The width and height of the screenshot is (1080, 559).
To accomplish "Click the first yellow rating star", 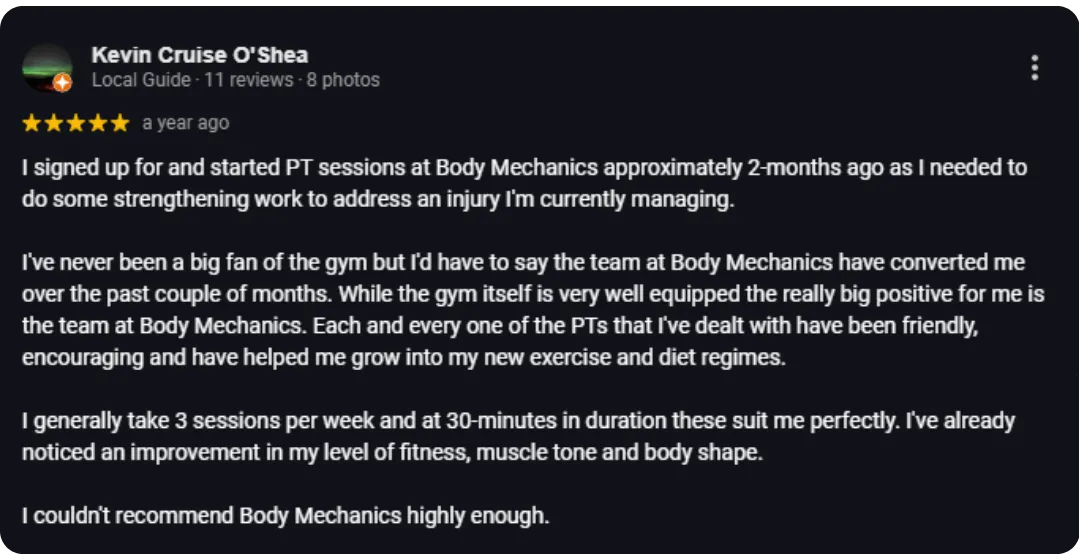I will pos(32,123).
